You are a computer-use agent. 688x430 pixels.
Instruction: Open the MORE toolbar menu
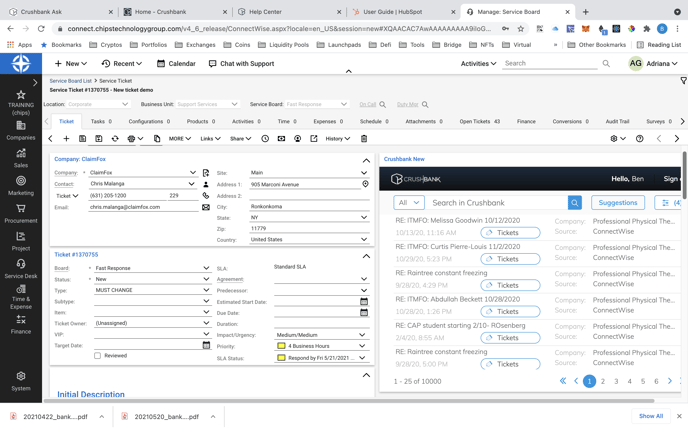179,139
